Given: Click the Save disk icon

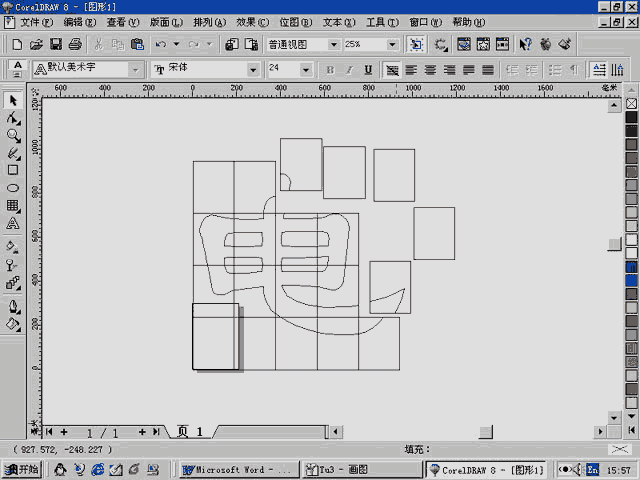Looking at the screenshot, I should pyautogui.click(x=56, y=44).
